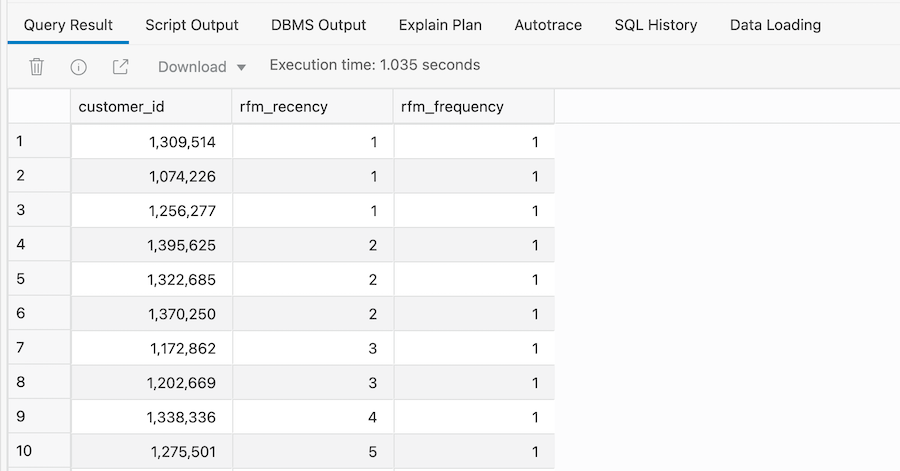Click the trash delete results icon
The image size is (900, 471).
tap(36, 67)
